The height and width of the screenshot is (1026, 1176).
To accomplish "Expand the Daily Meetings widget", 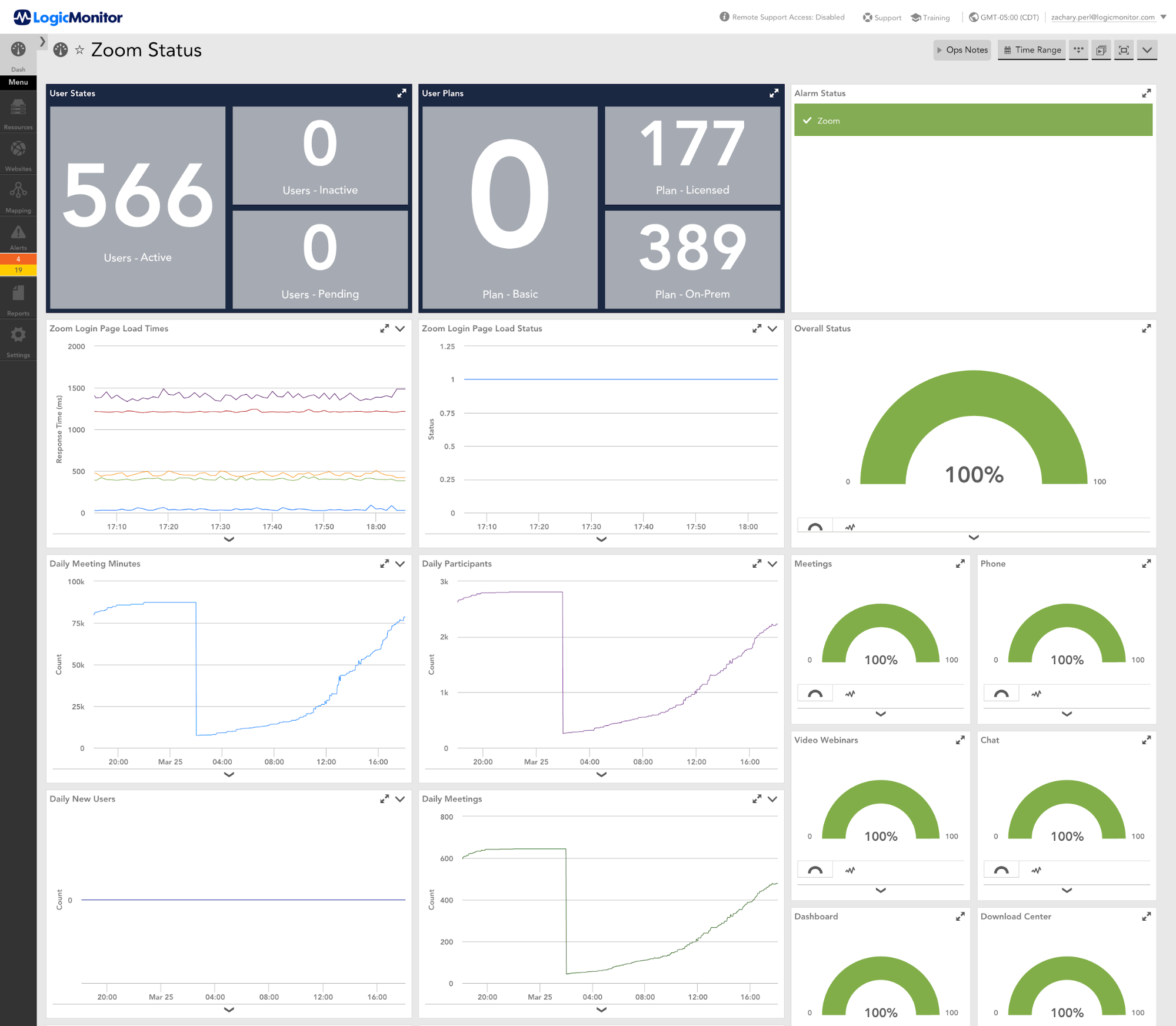I will click(x=757, y=799).
